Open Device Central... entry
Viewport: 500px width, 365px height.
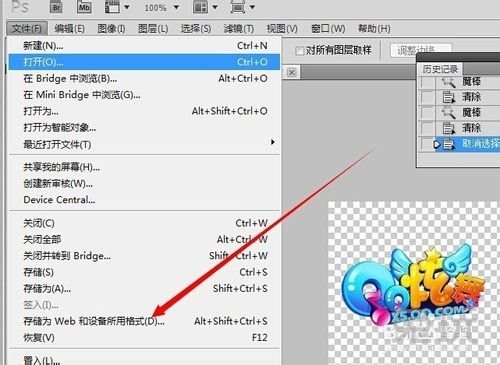pos(144,200)
